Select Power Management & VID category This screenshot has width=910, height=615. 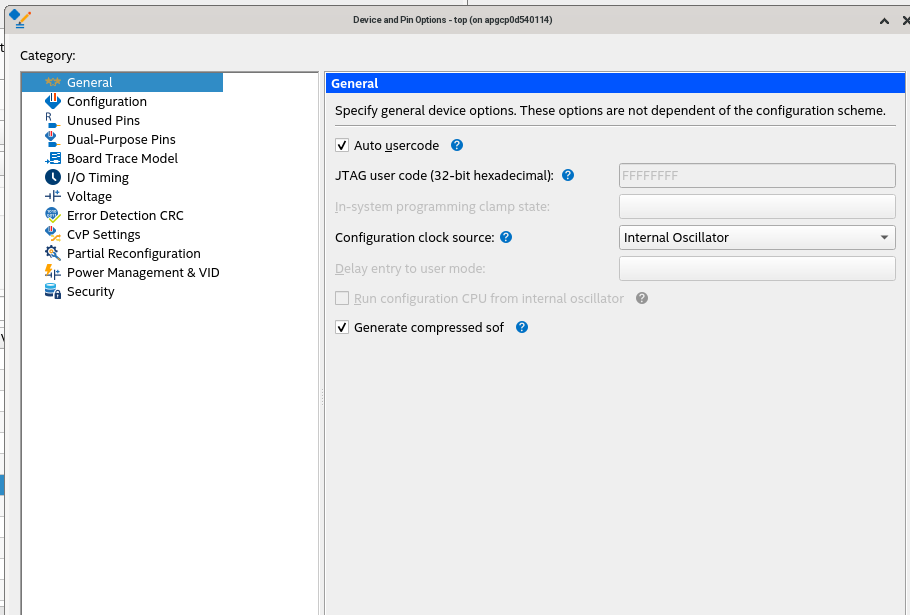pos(142,272)
